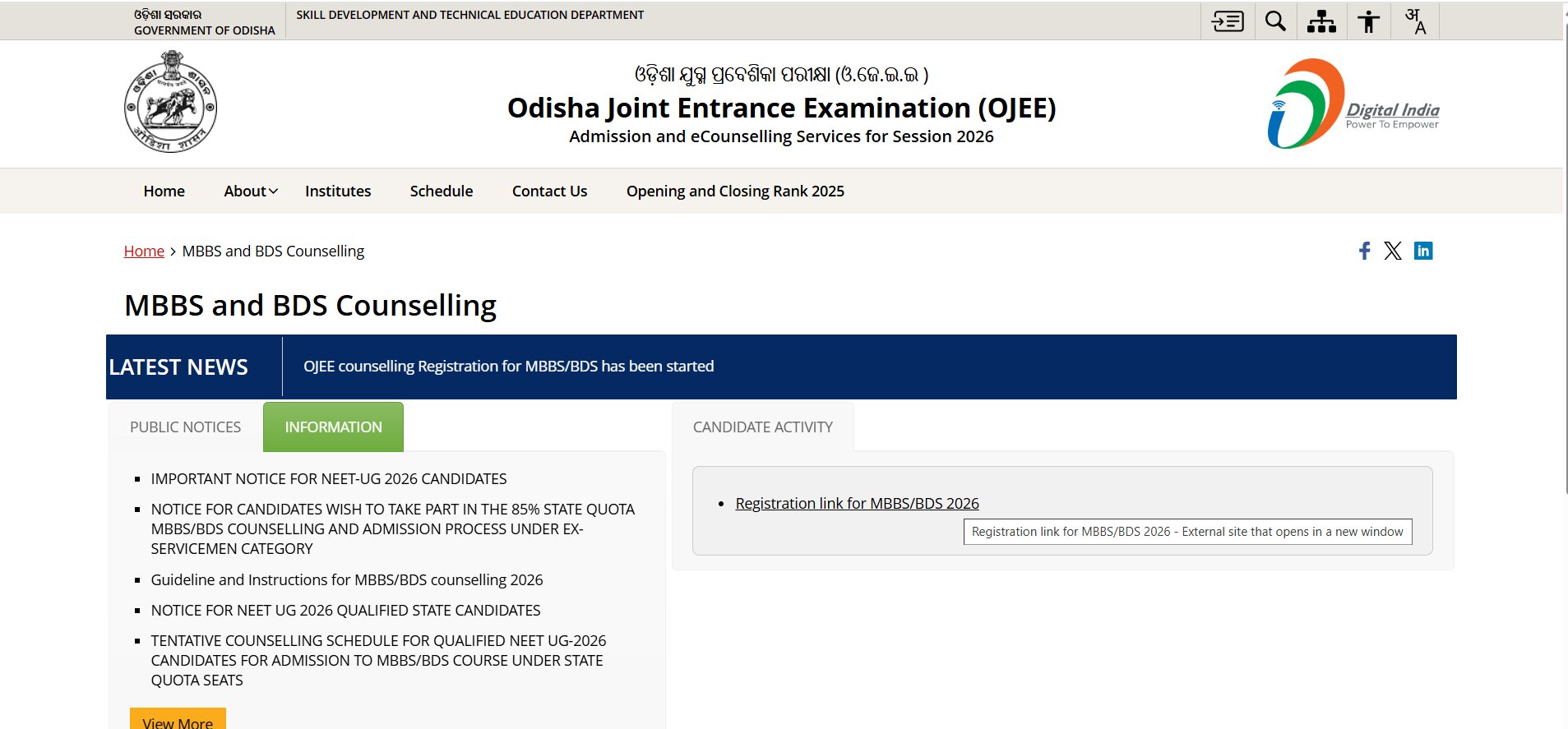Share page via Facebook icon
The height and width of the screenshot is (729, 1568).
click(1364, 251)
